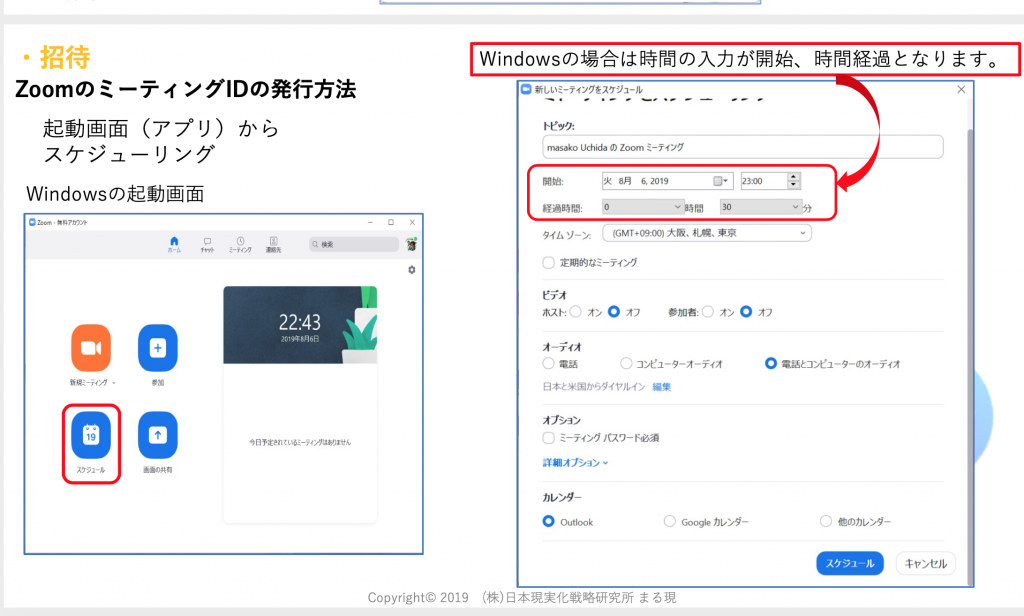Viewport: 1024px width, 616px height.
Task: Open the calendar picker icon in start date field
Action: click(x=718, y=181)
